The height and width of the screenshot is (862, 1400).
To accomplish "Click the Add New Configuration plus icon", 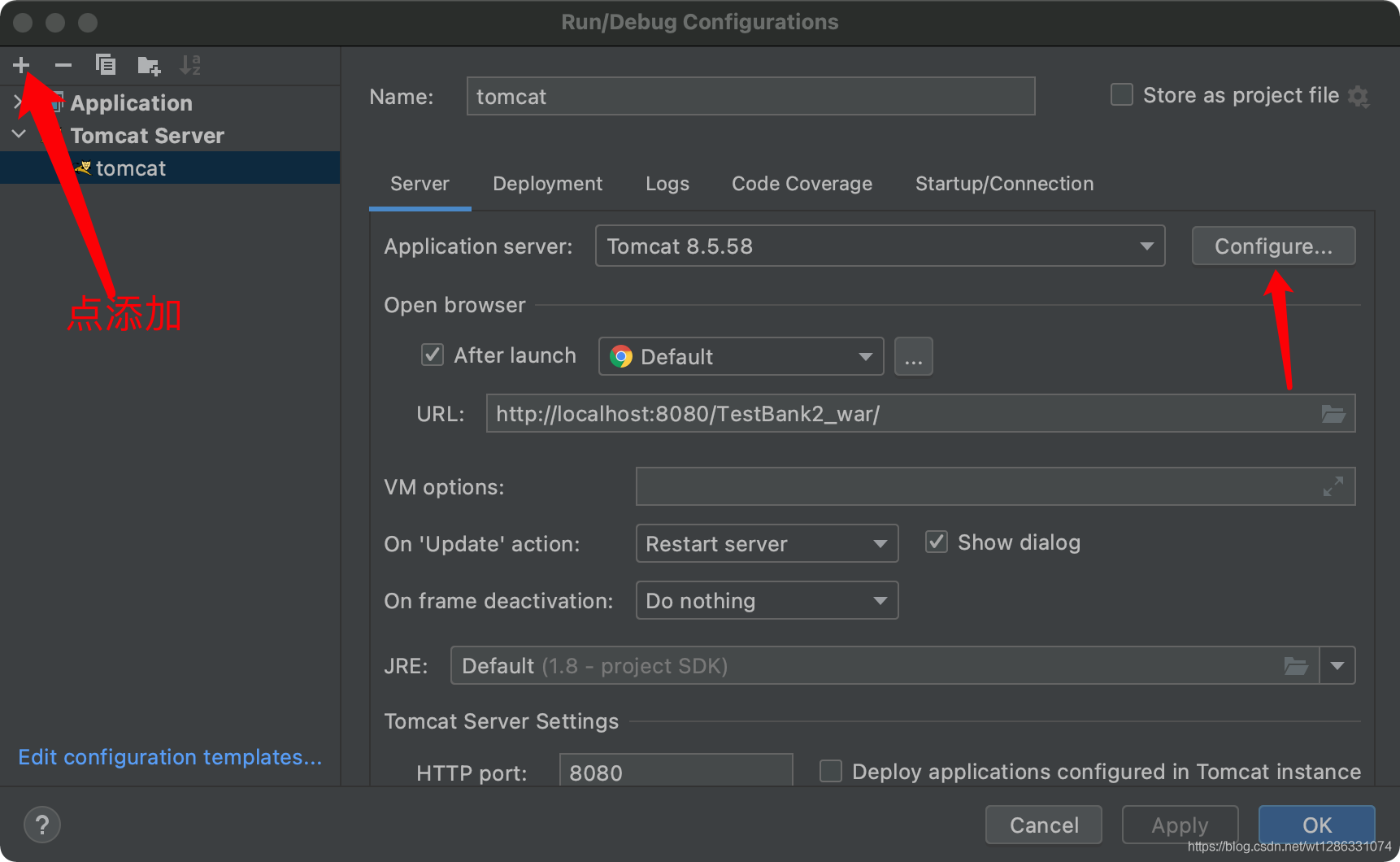I will coord(21,65).
